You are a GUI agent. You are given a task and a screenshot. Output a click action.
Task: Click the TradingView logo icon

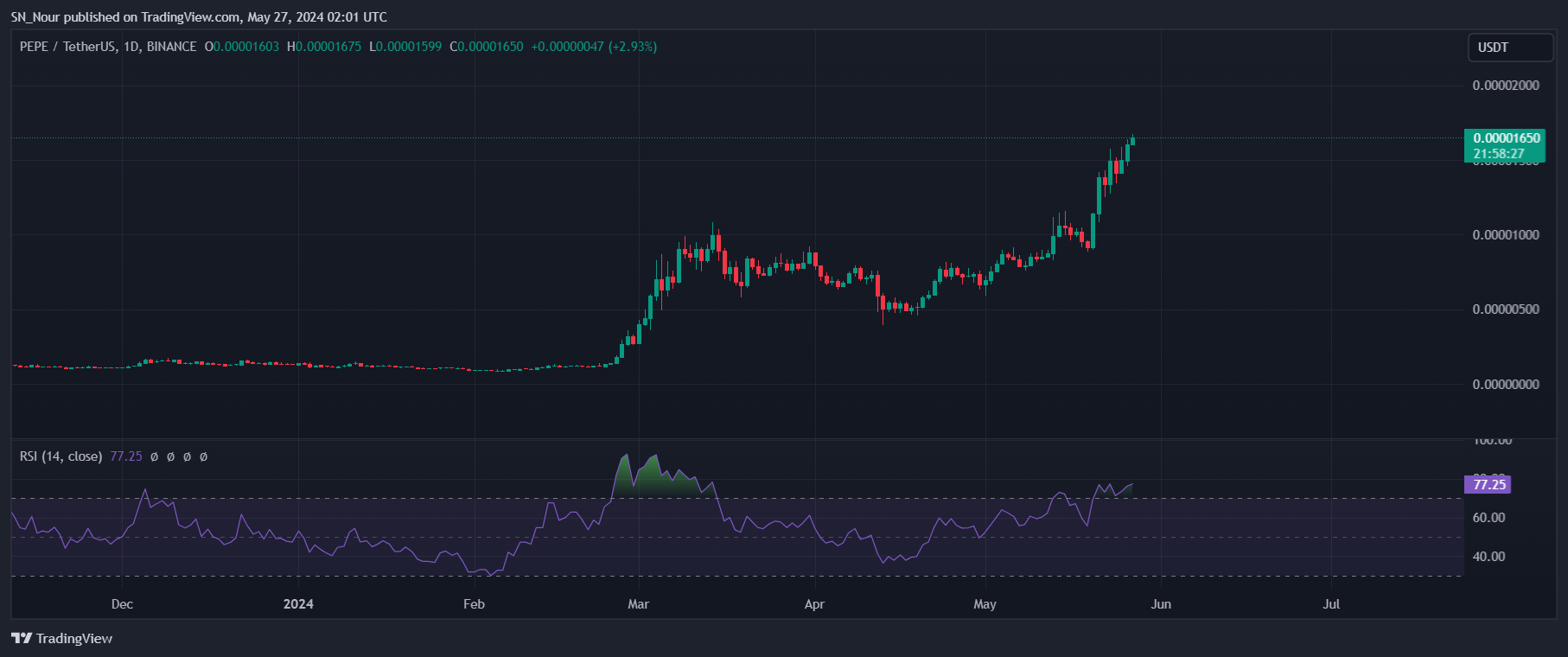tap(22, 638)
